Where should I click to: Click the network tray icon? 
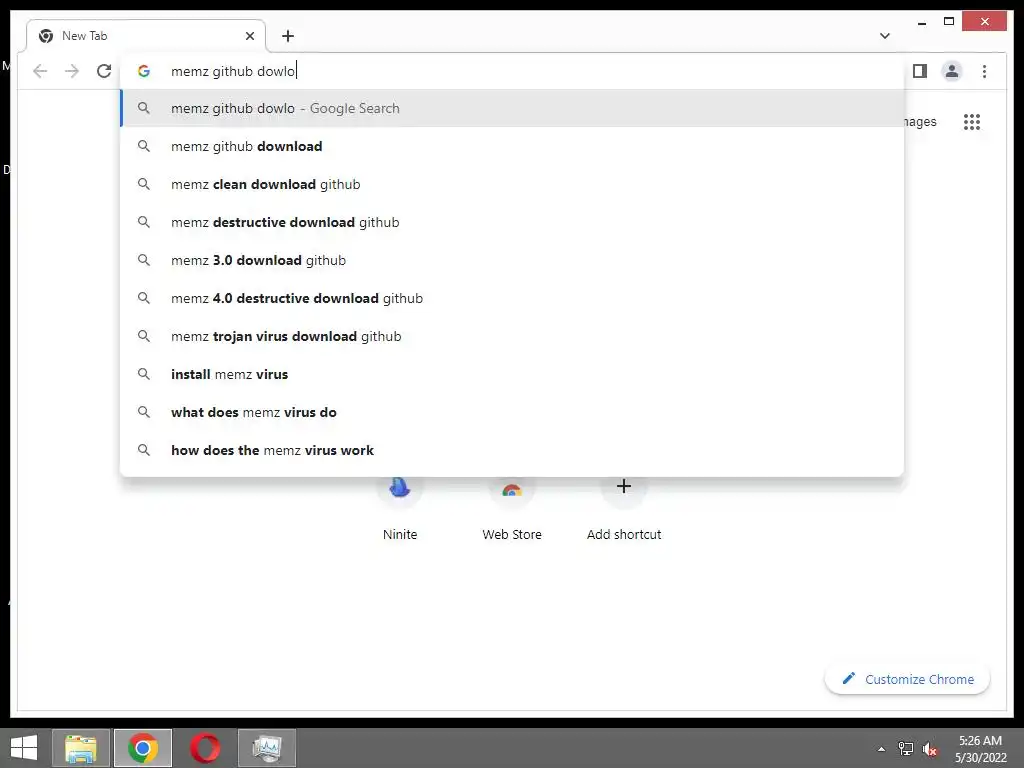point(906,749)
